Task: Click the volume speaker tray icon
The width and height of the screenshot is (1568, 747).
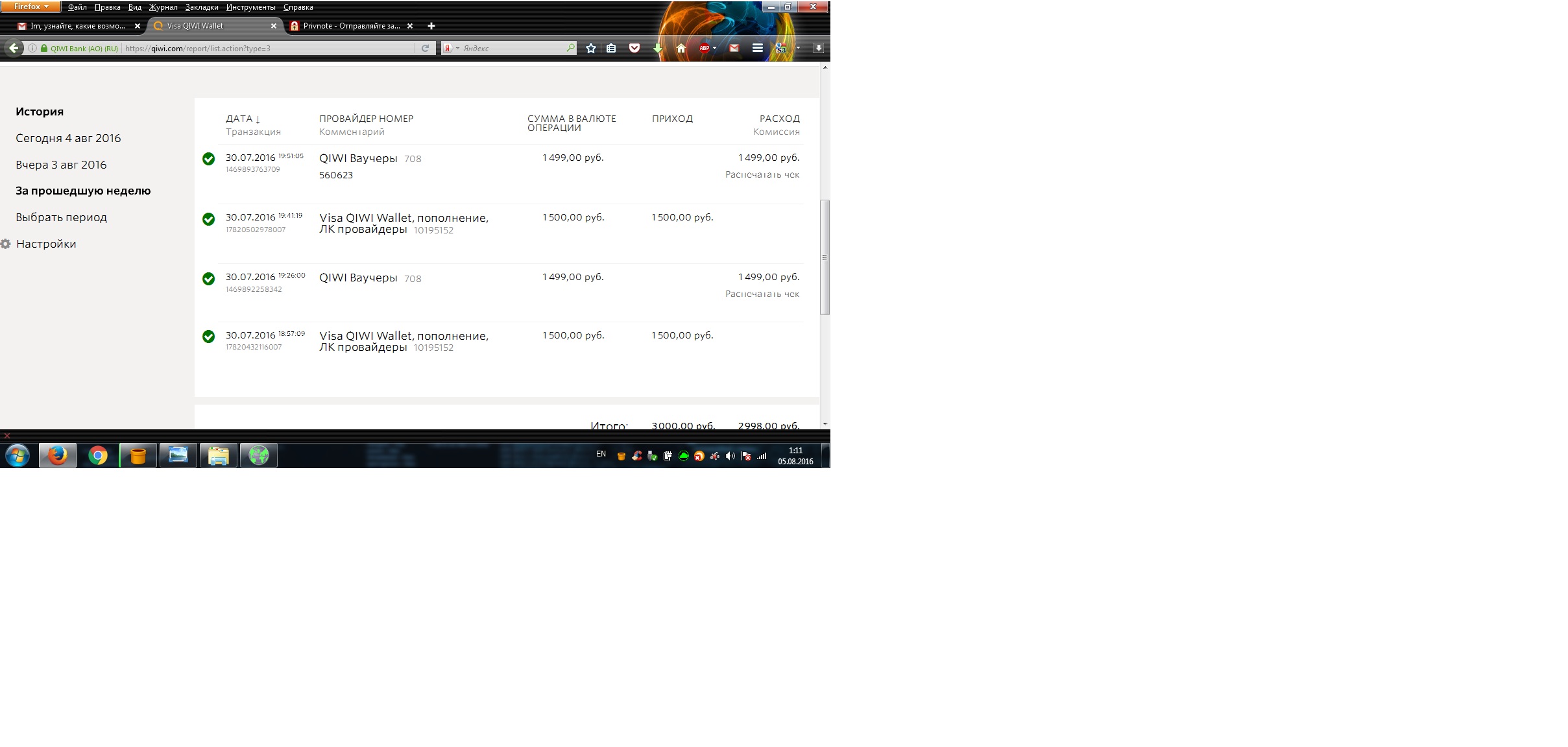Action: coord(730,456)
